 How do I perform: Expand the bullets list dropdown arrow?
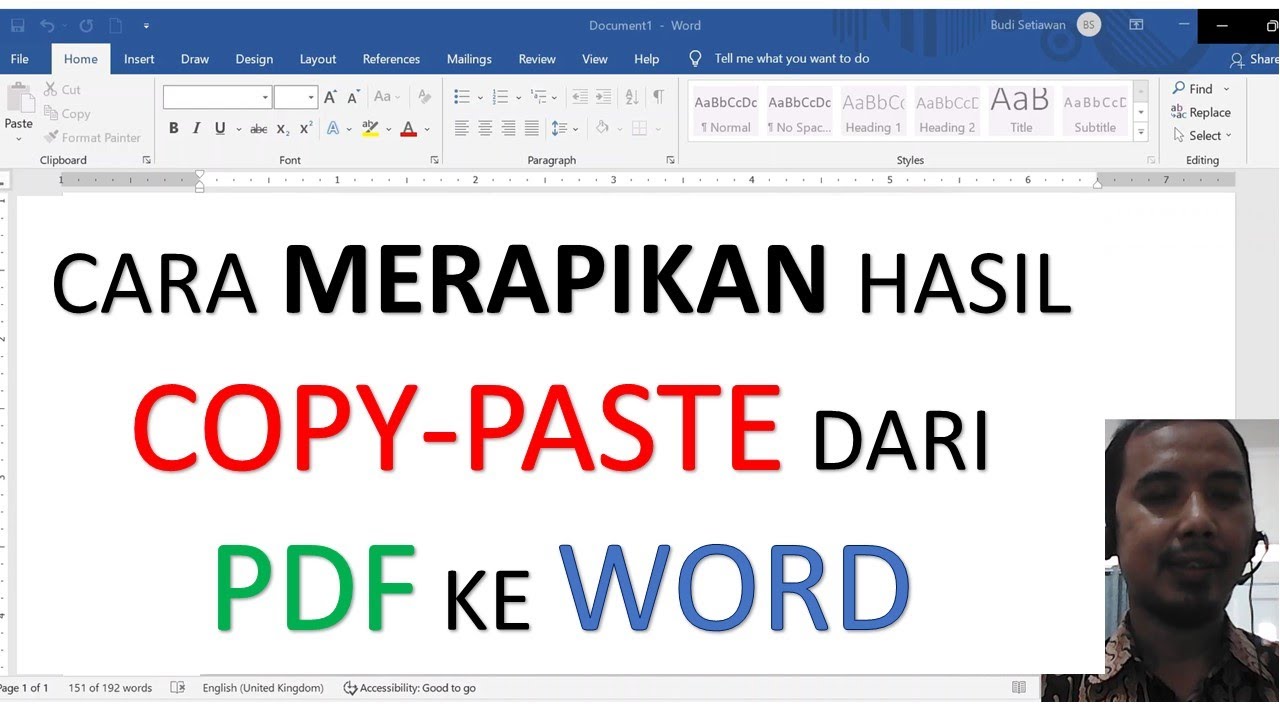(x=480, y=98)
